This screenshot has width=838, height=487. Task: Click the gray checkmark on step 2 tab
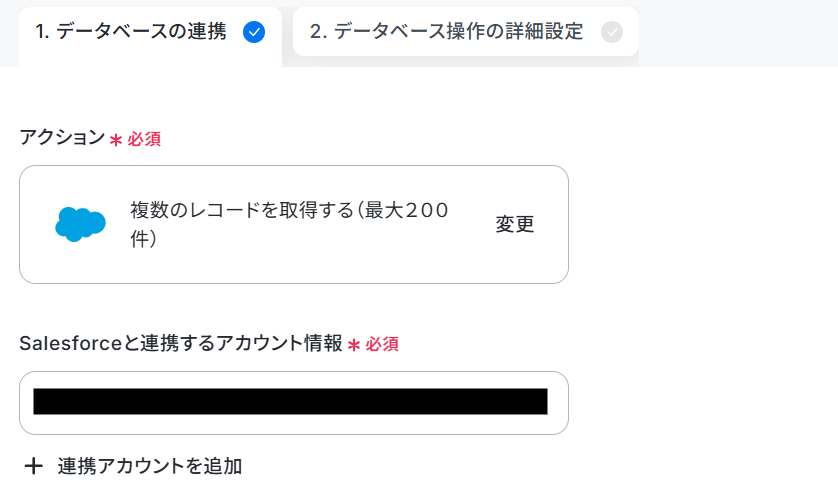click(611, 32)
